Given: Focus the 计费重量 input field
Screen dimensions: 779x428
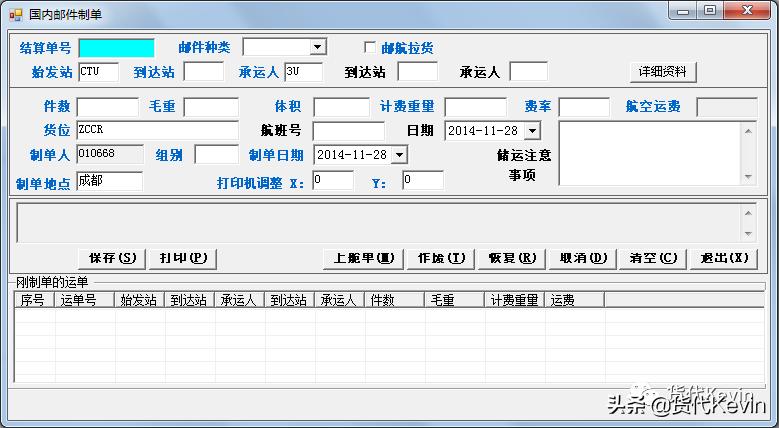Looking at the screenshot, I should click(475, 107).
